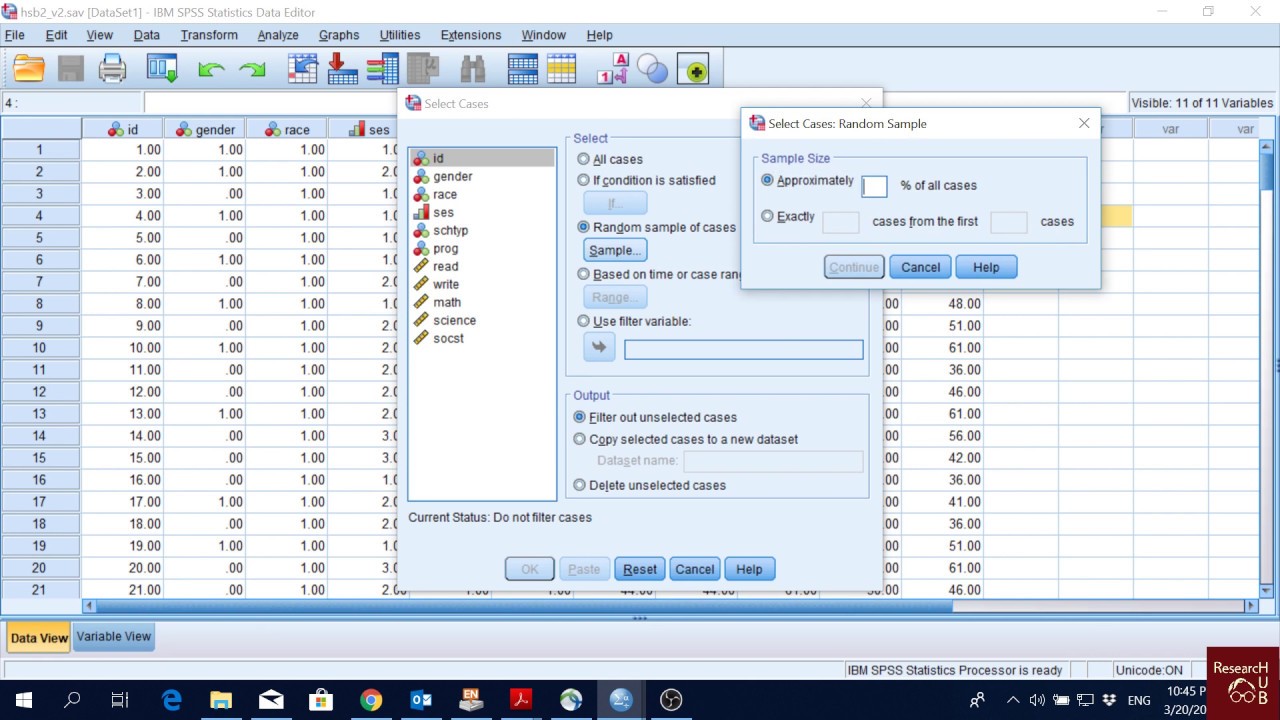Open Chrome from the taskbar
1280x720 pixels.
tap(371, 700)
